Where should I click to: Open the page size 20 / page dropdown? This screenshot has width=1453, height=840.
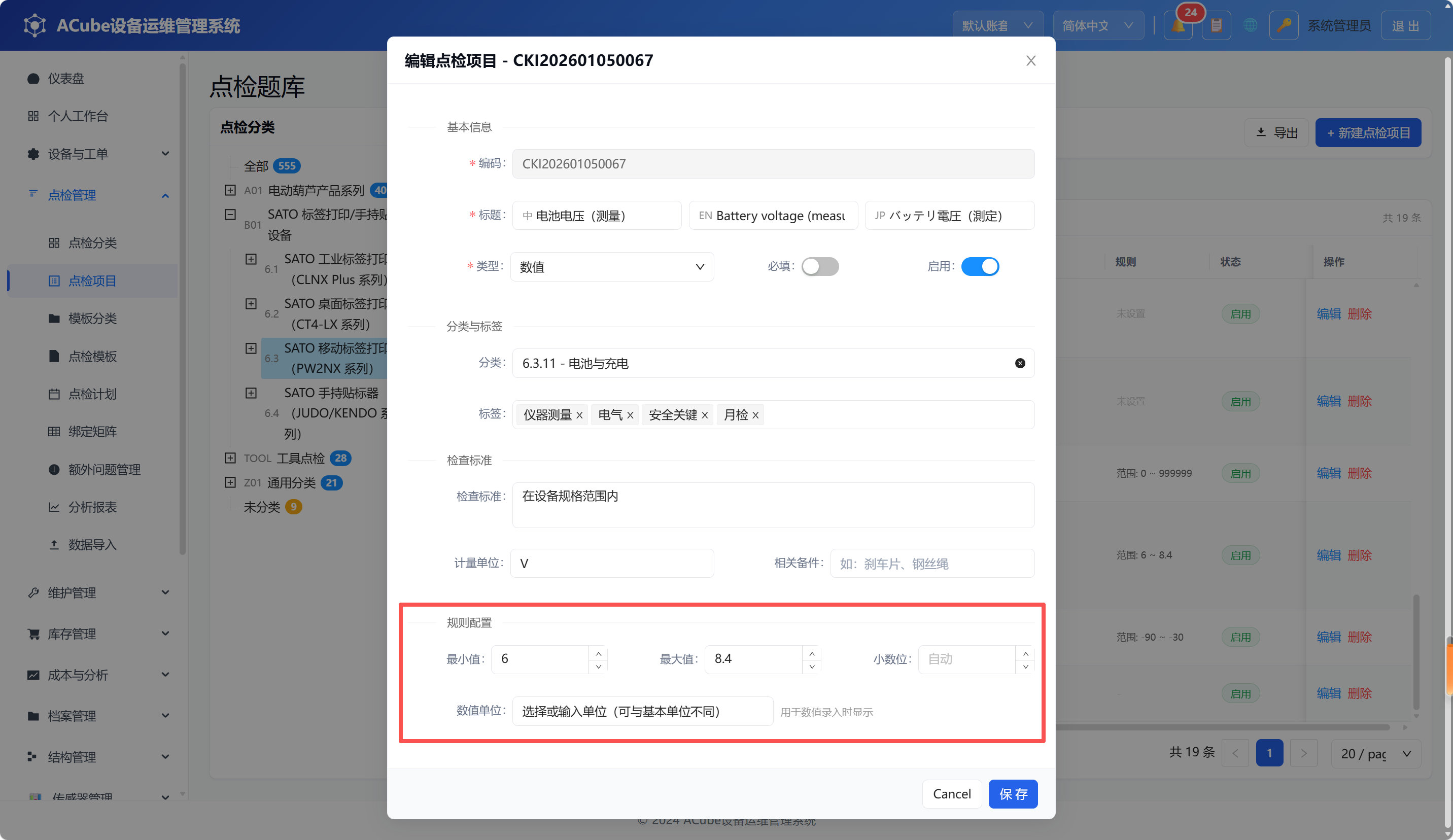point(1376,754)
